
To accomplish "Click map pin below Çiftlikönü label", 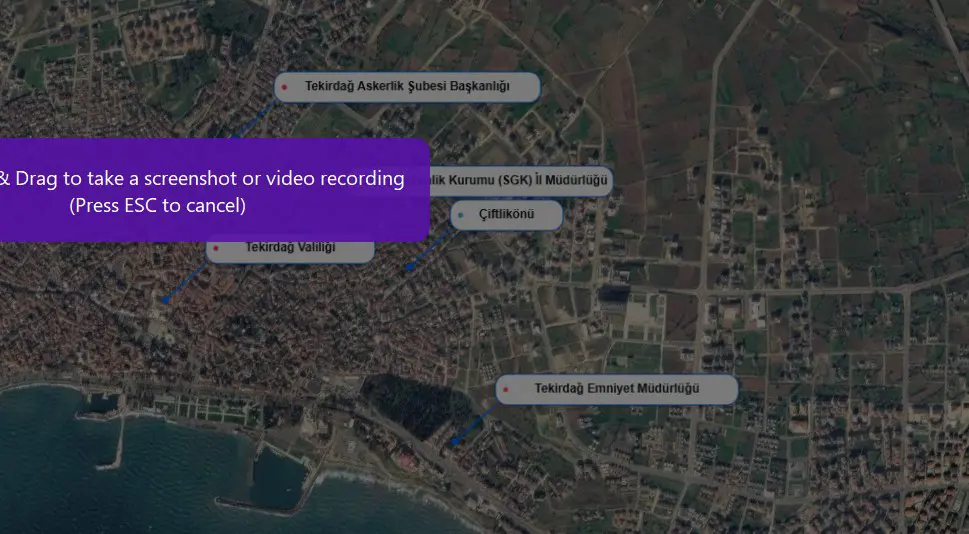I will (x=409, y=267).
